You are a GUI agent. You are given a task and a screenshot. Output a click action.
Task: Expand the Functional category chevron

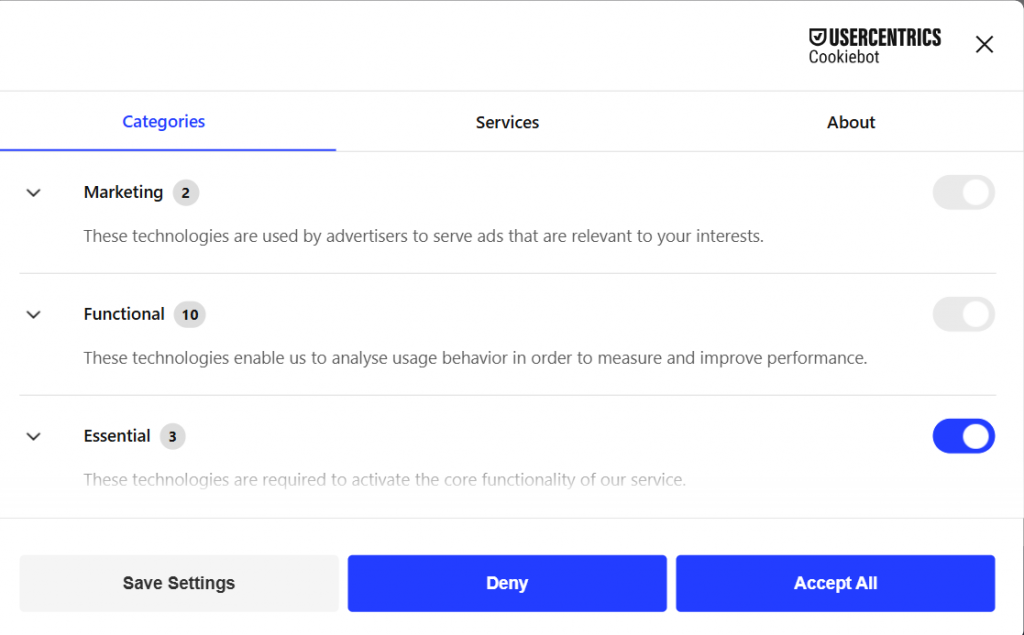tap(34, 315)
